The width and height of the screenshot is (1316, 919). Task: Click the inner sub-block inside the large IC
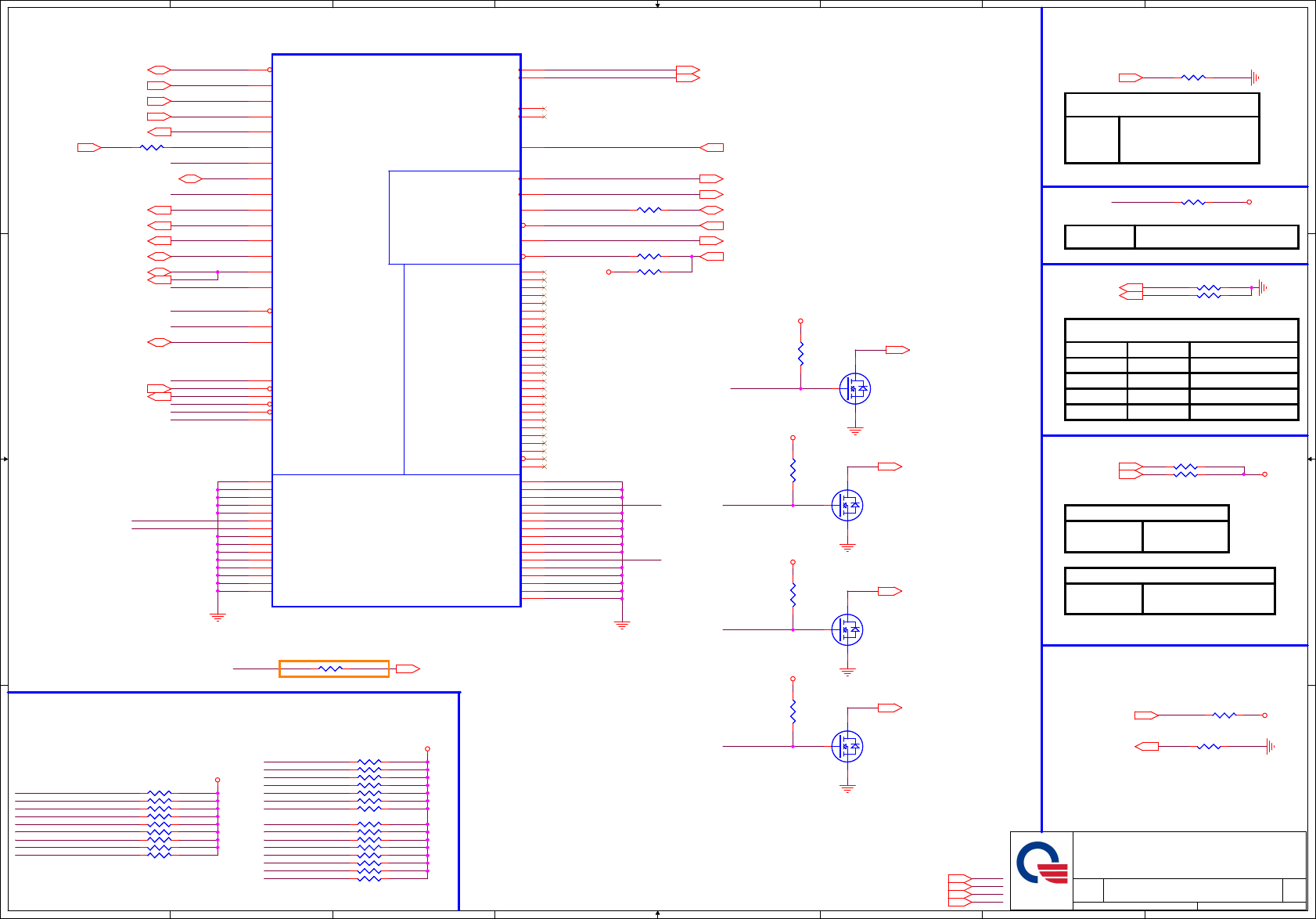click(455, 218)
